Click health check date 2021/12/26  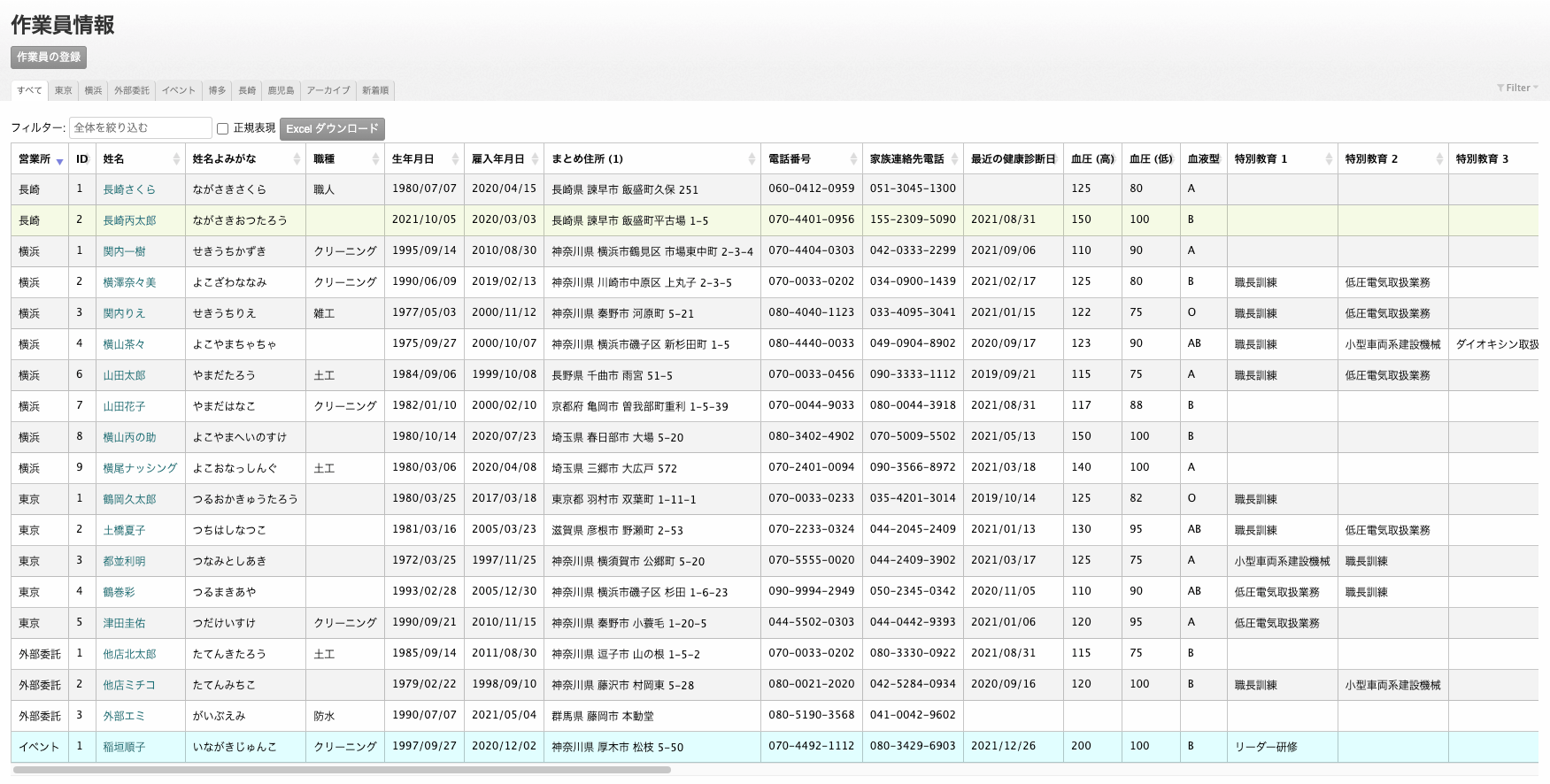[1003, 746]
